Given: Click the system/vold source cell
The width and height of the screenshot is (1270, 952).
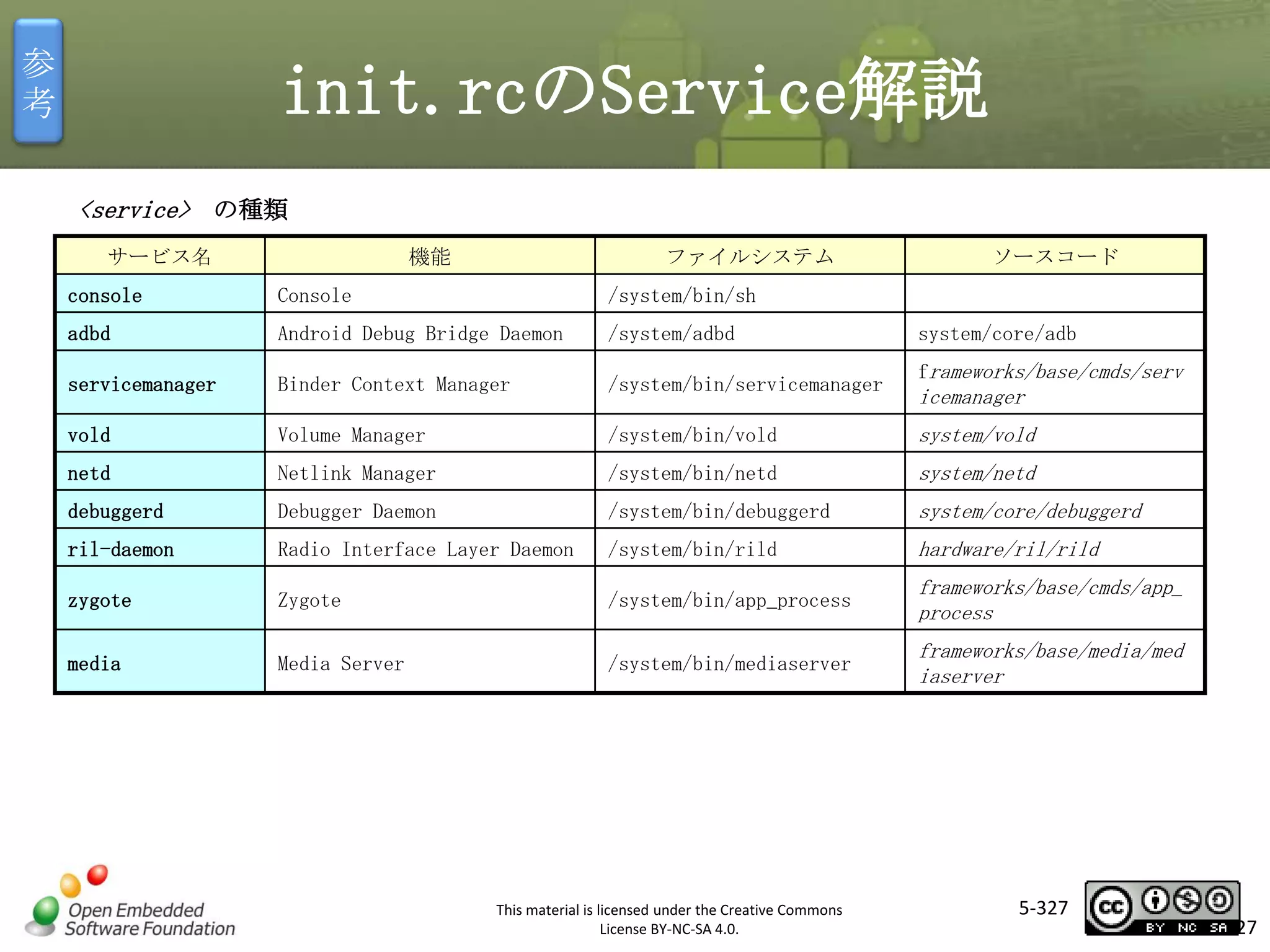Looking at the screenshot, I should click(1054, 433).
